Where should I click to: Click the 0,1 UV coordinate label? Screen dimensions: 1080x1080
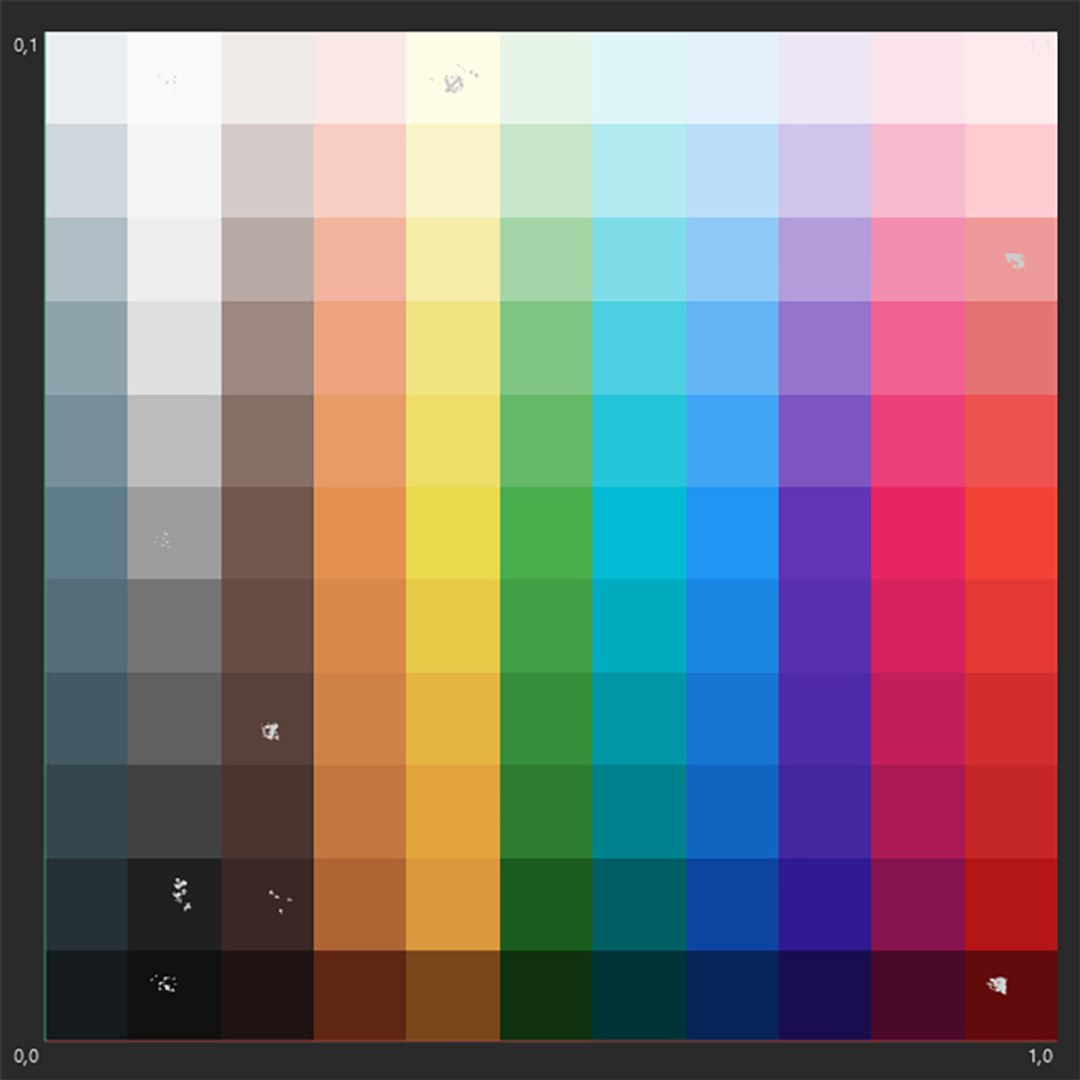click(x=25, y=45)
